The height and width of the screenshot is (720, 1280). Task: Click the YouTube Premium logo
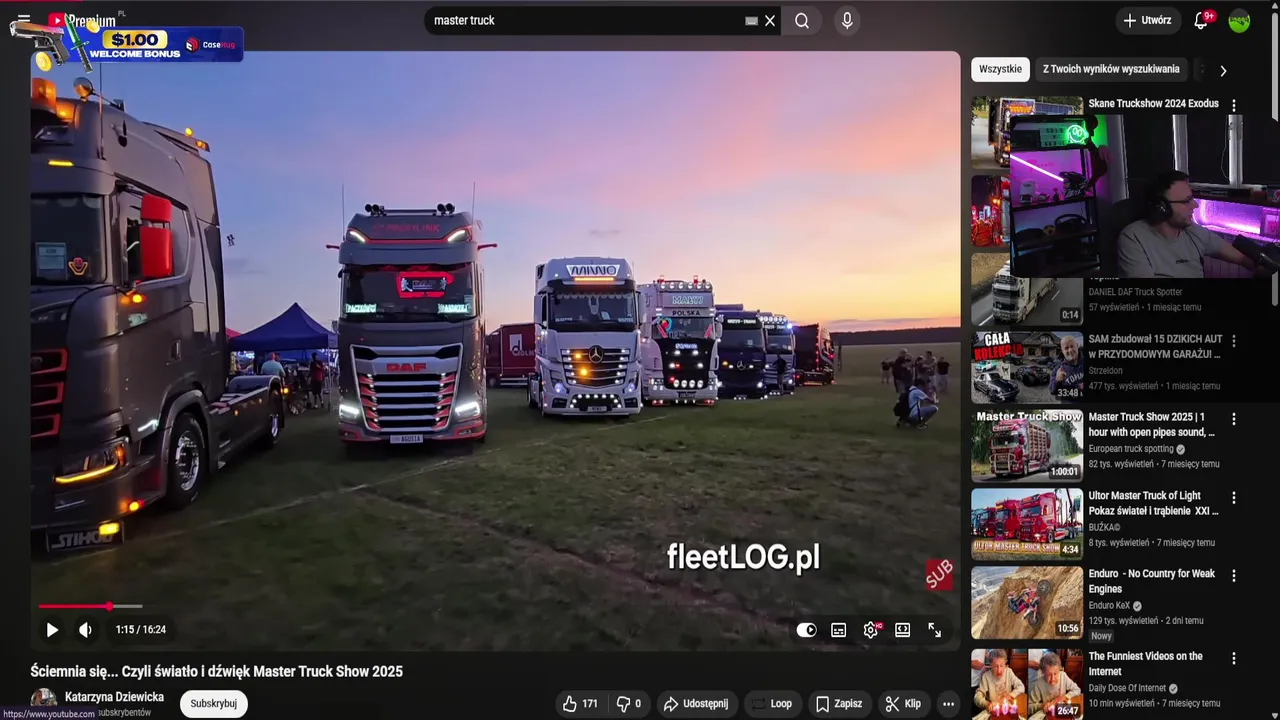click(84, 20)
